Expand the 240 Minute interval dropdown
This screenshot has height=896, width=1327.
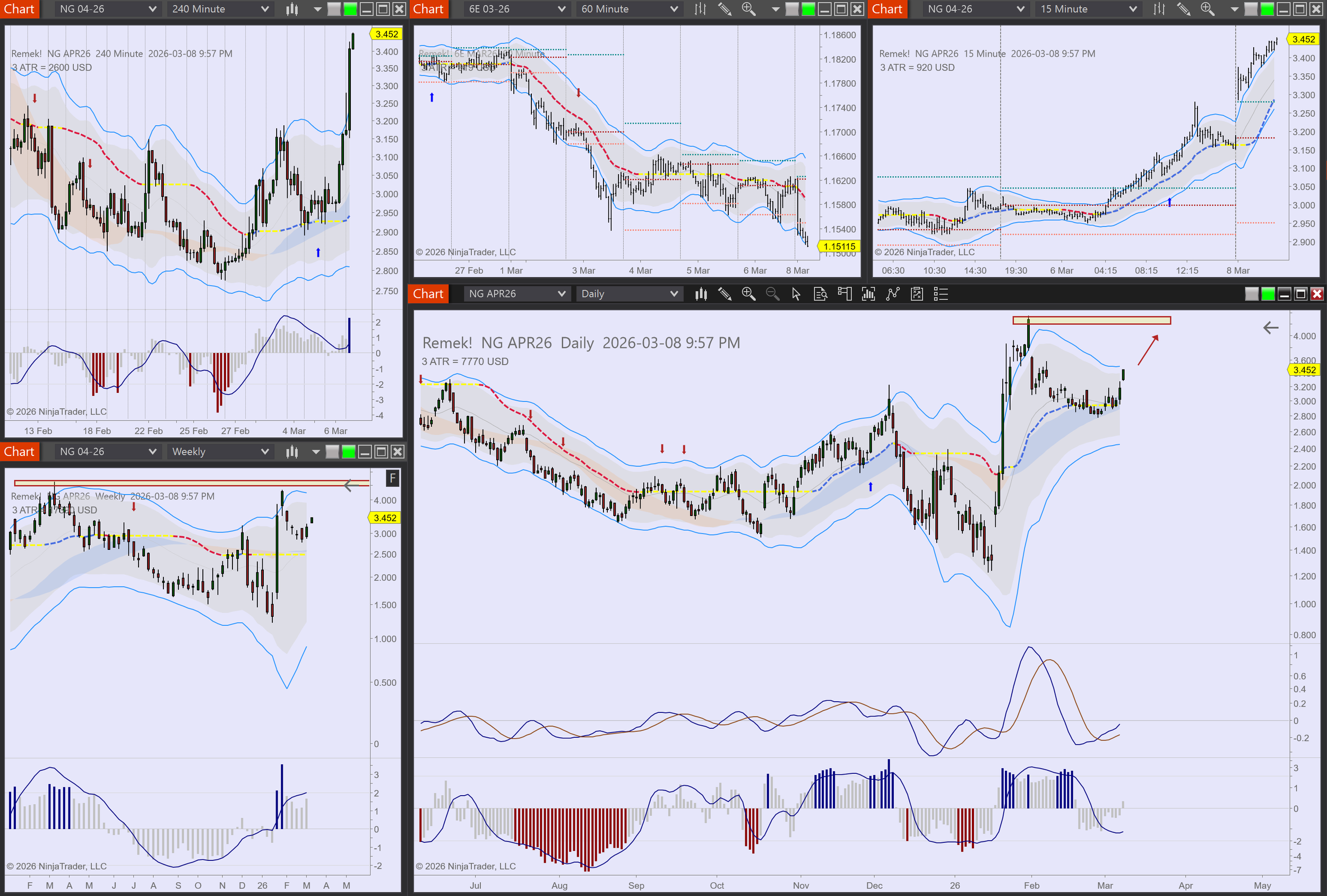click(220, 9)
